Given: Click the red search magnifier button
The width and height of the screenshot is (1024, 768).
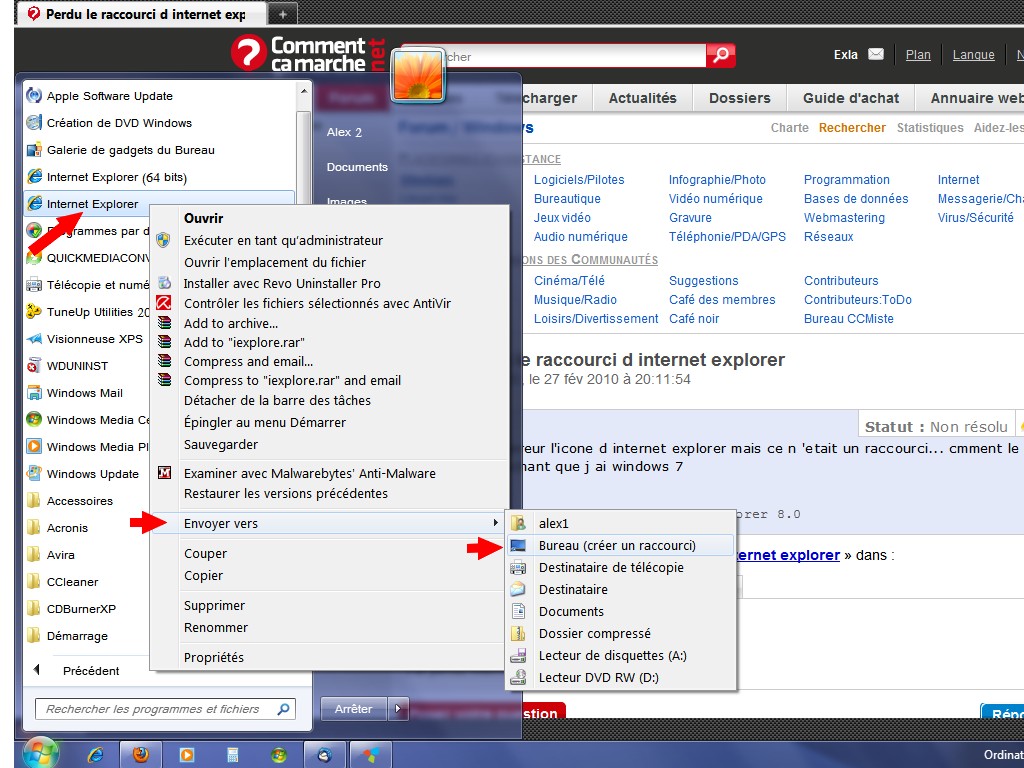Looking at the screenshot, I should pyautogui.click(x=720, y=56).
